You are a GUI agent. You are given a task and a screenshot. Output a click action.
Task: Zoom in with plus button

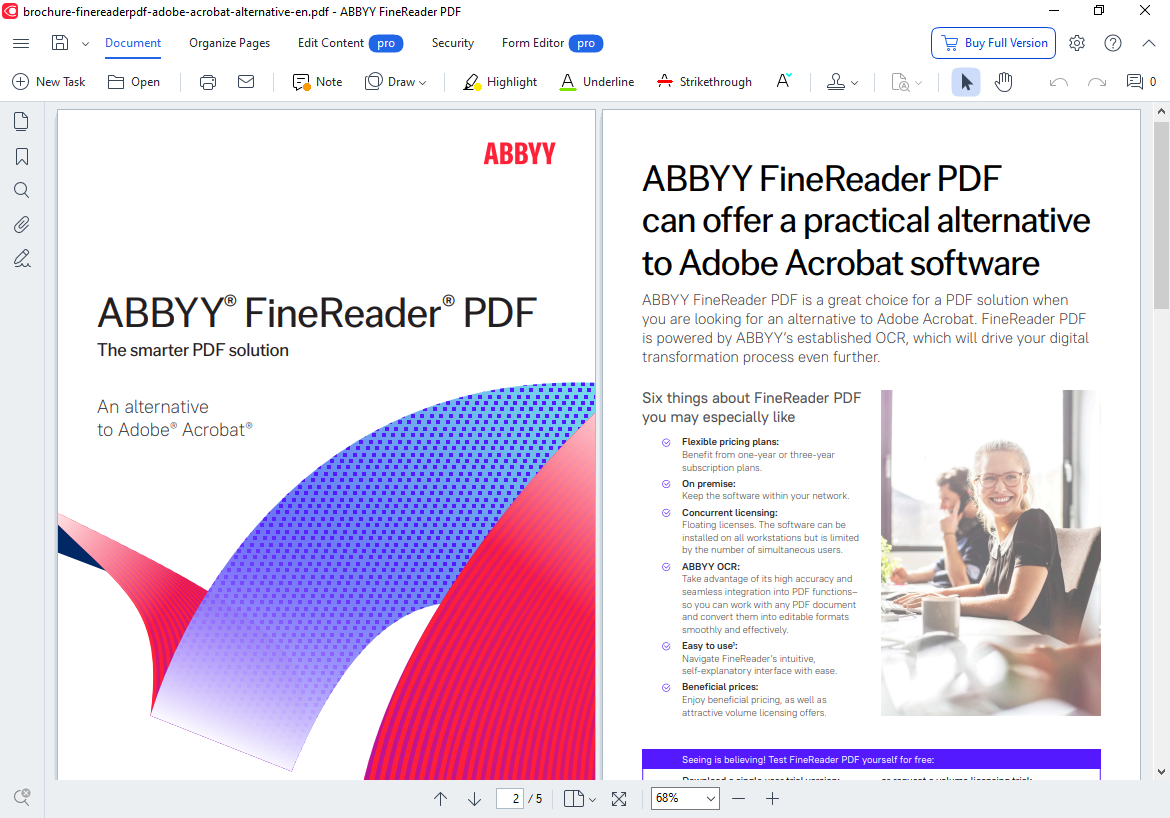(x=772, y=799)
